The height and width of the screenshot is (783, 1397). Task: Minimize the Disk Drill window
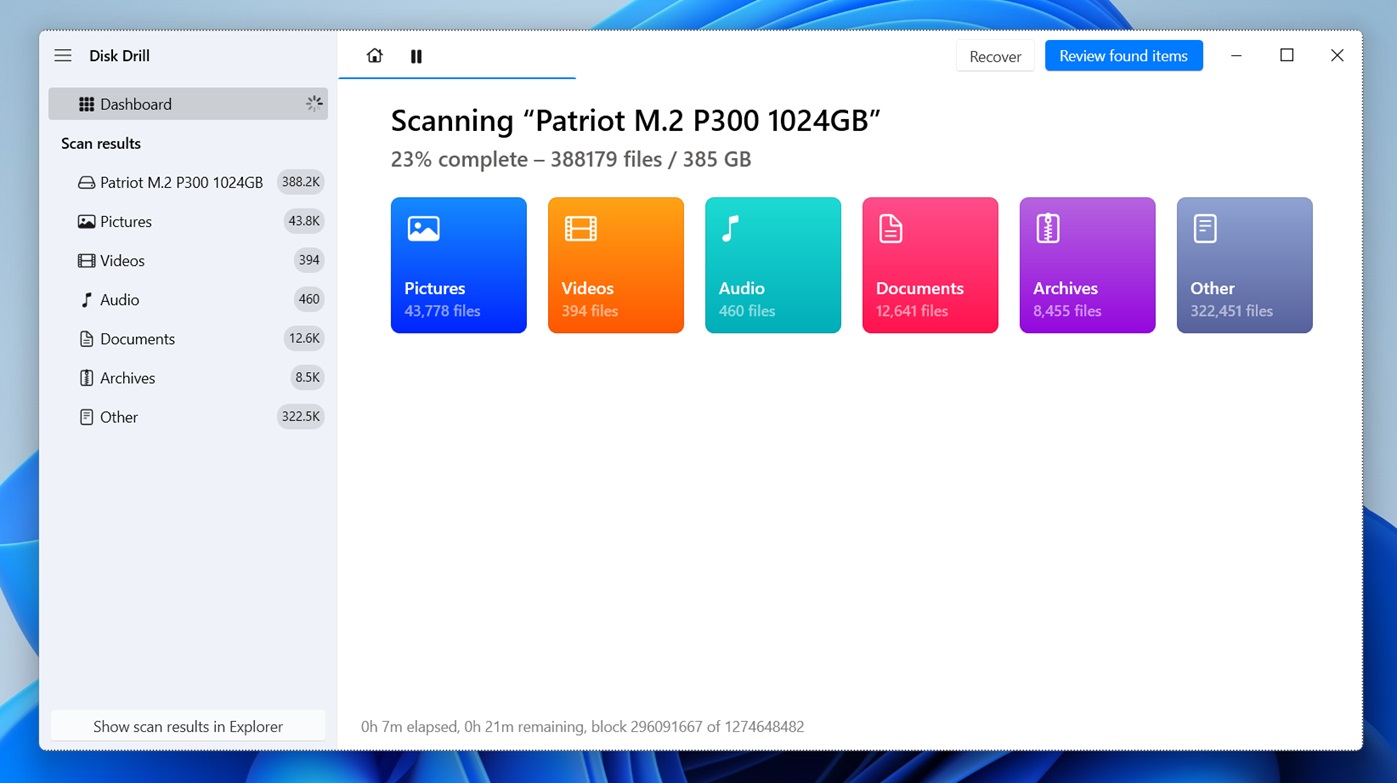pyautogui.click(x=1236, y=56)
